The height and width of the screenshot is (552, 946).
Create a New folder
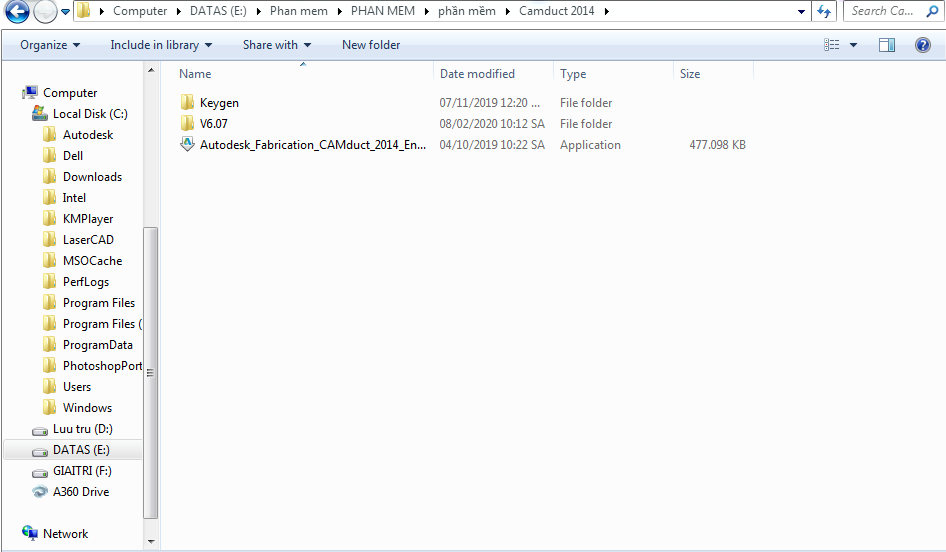(x=371, y=45)
